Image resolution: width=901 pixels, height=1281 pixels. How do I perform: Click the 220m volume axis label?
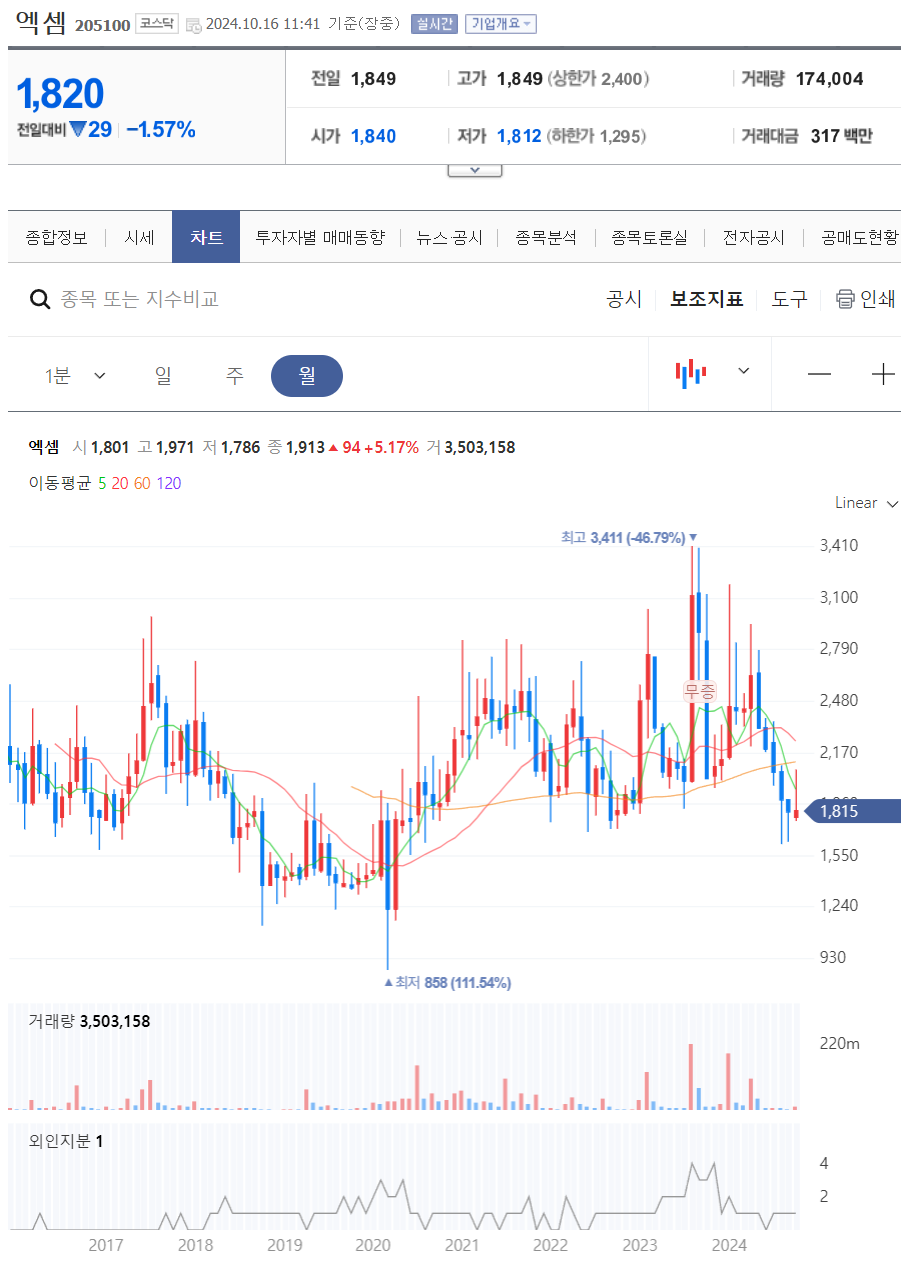point(840,1044)
